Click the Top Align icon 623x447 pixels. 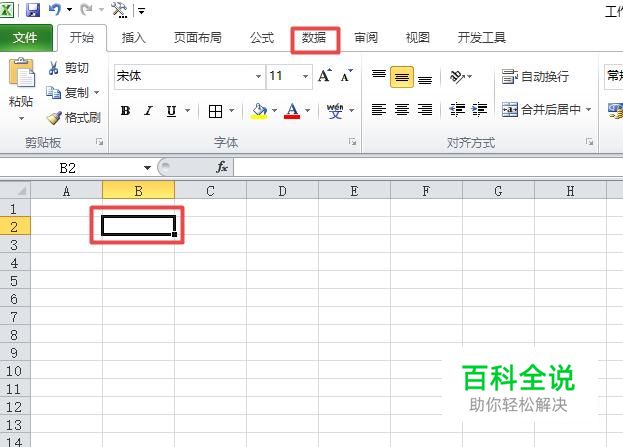coord(379,75)
